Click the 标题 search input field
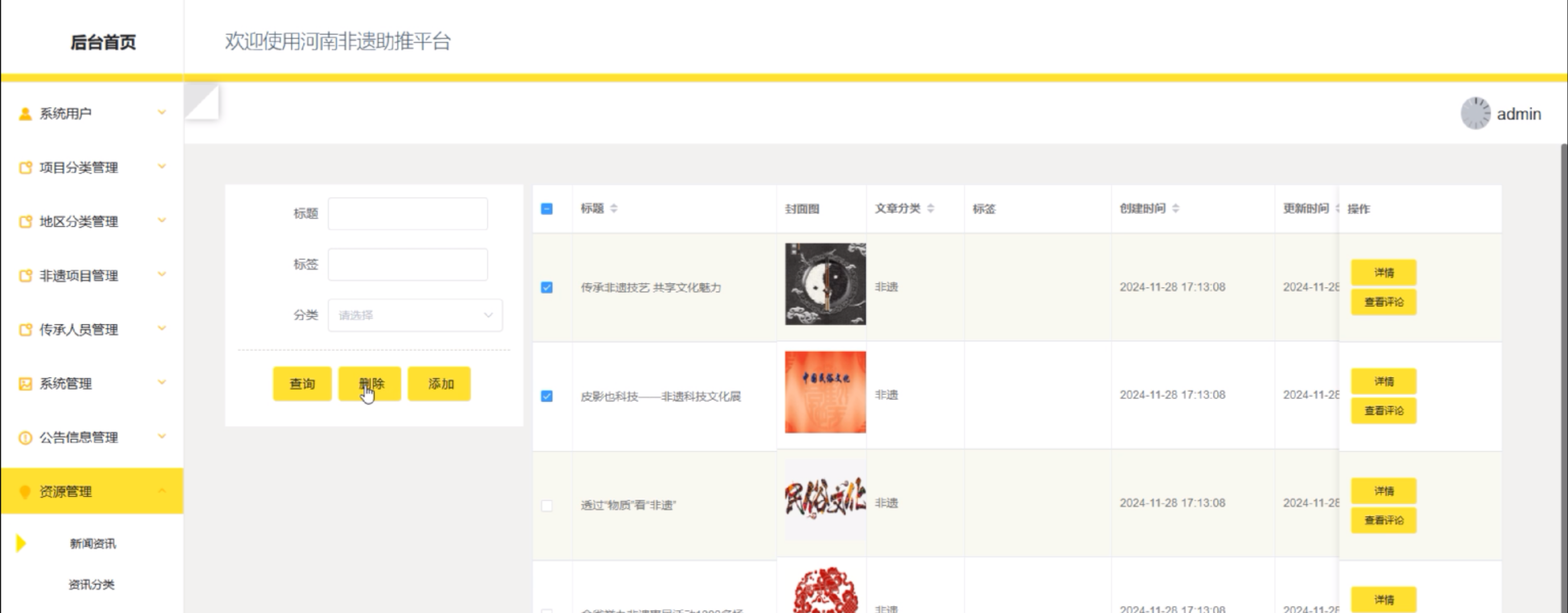Screen dimensions: 1568x613 (407, 214)
